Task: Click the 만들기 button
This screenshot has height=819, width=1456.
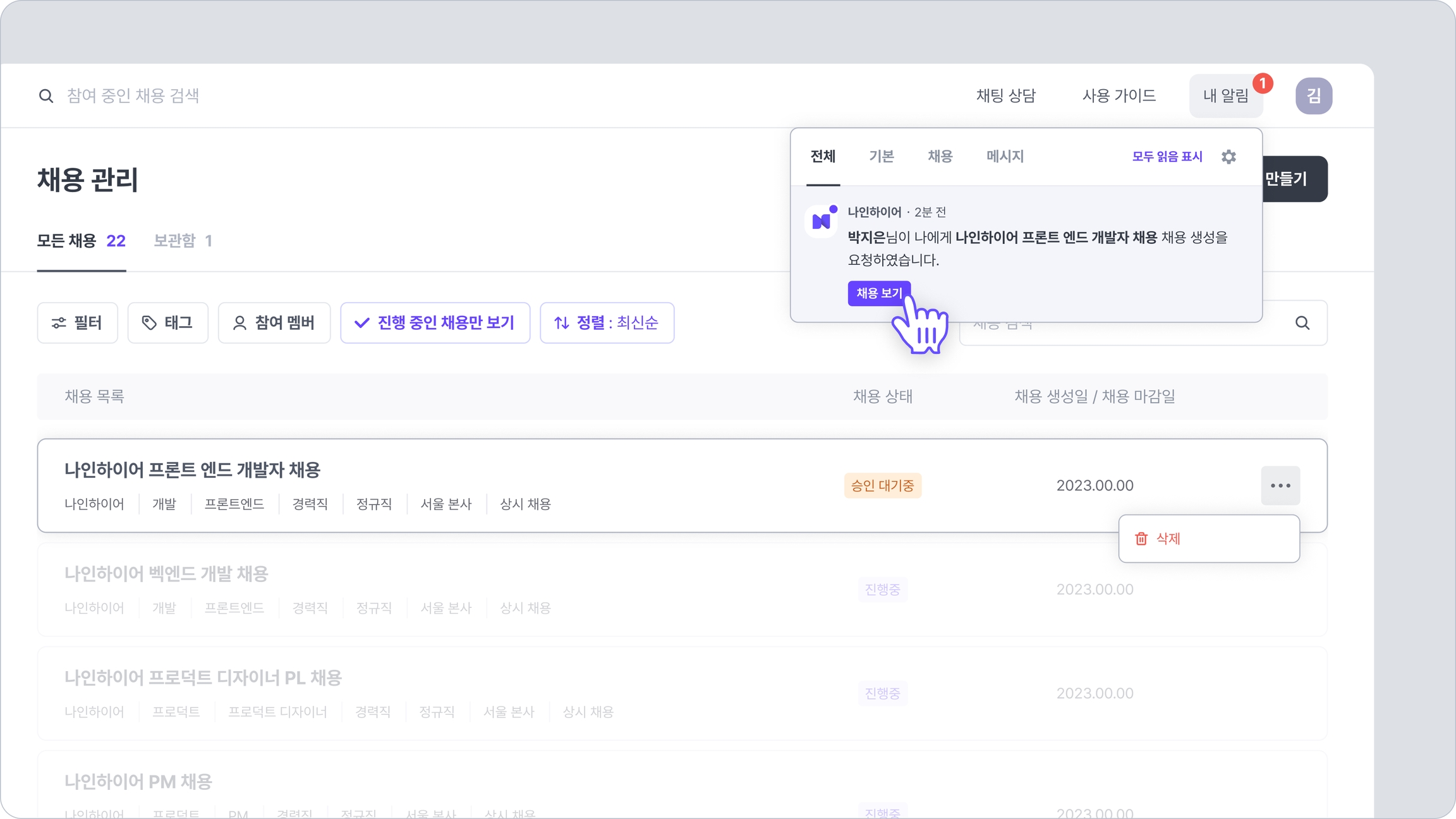Action: (1294, 179)
